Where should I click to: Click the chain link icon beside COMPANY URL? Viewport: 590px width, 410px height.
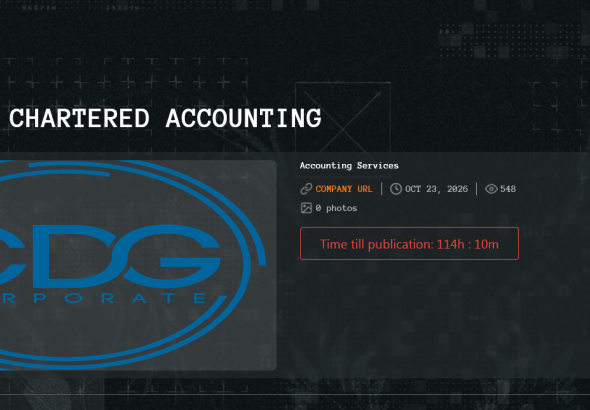tap(306, 189)
